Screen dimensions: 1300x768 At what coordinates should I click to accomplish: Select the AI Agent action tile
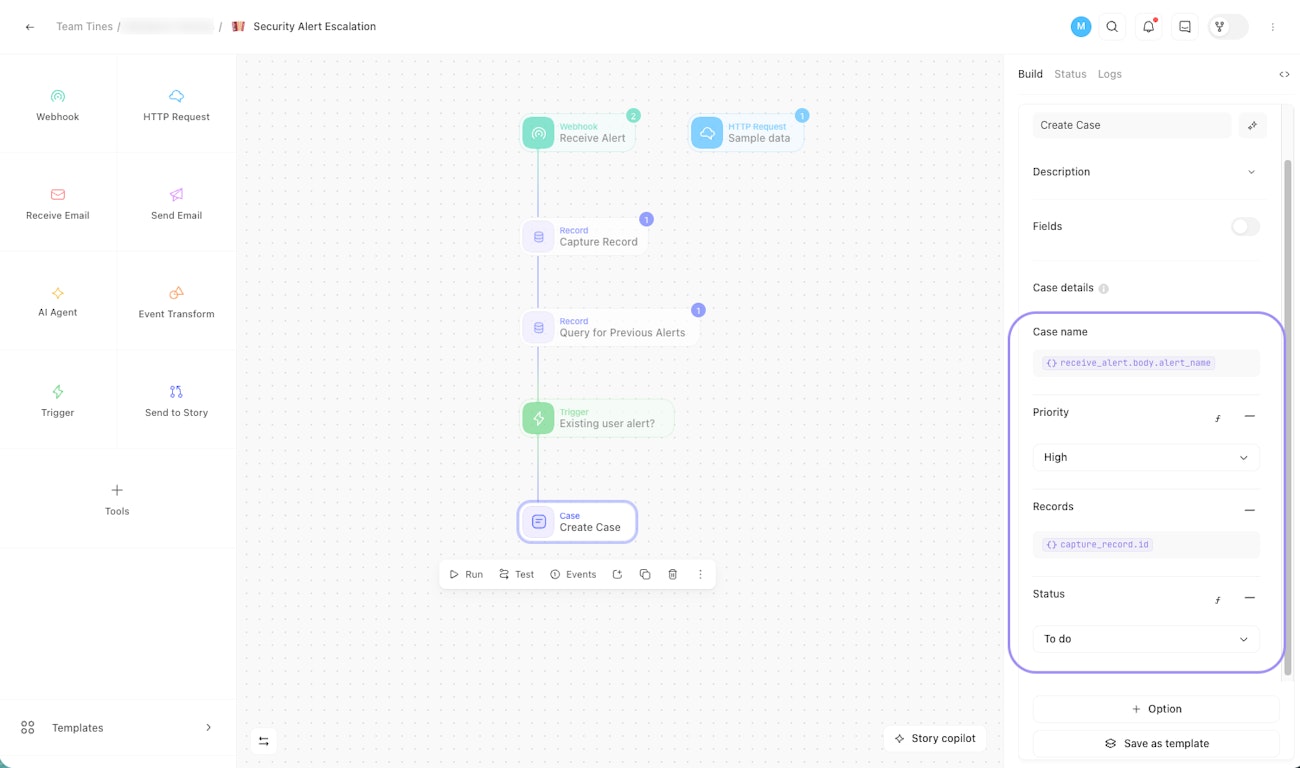[58, 301]
